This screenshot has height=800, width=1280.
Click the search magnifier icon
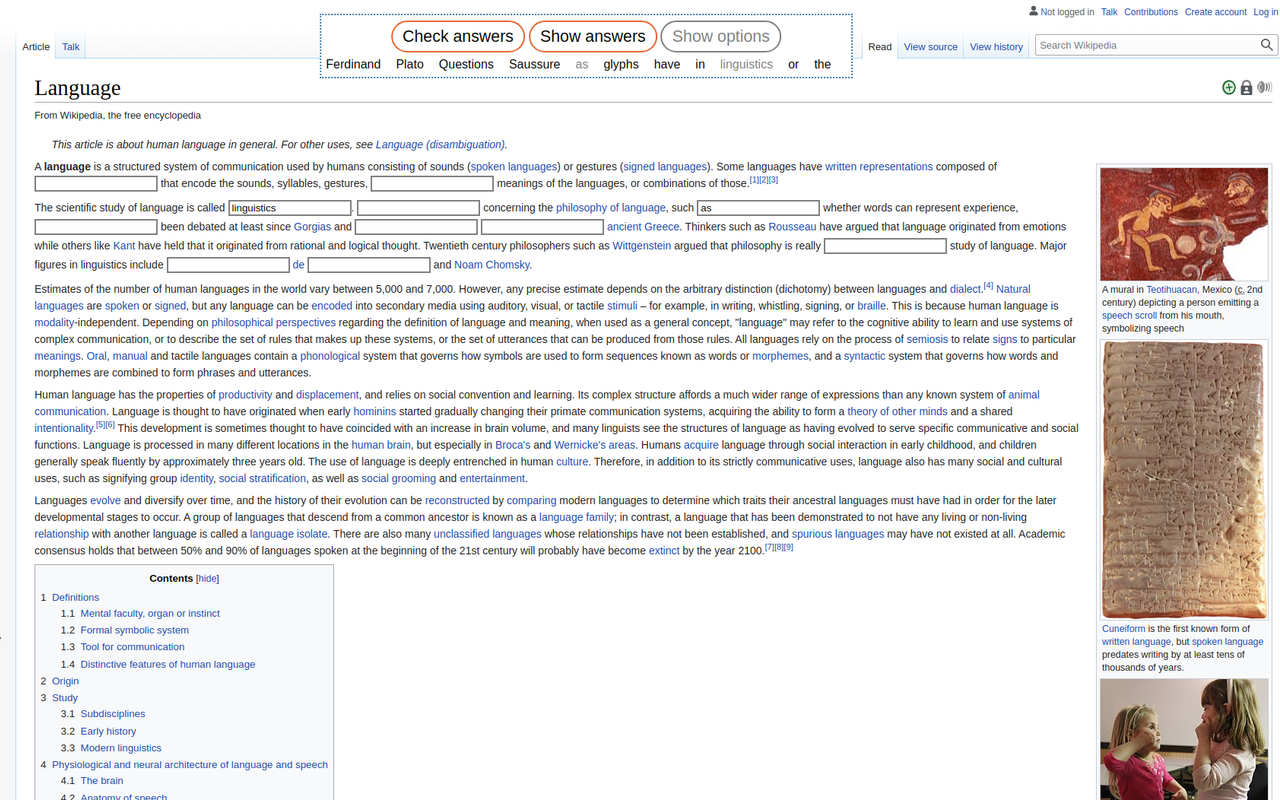(1266, 45)
